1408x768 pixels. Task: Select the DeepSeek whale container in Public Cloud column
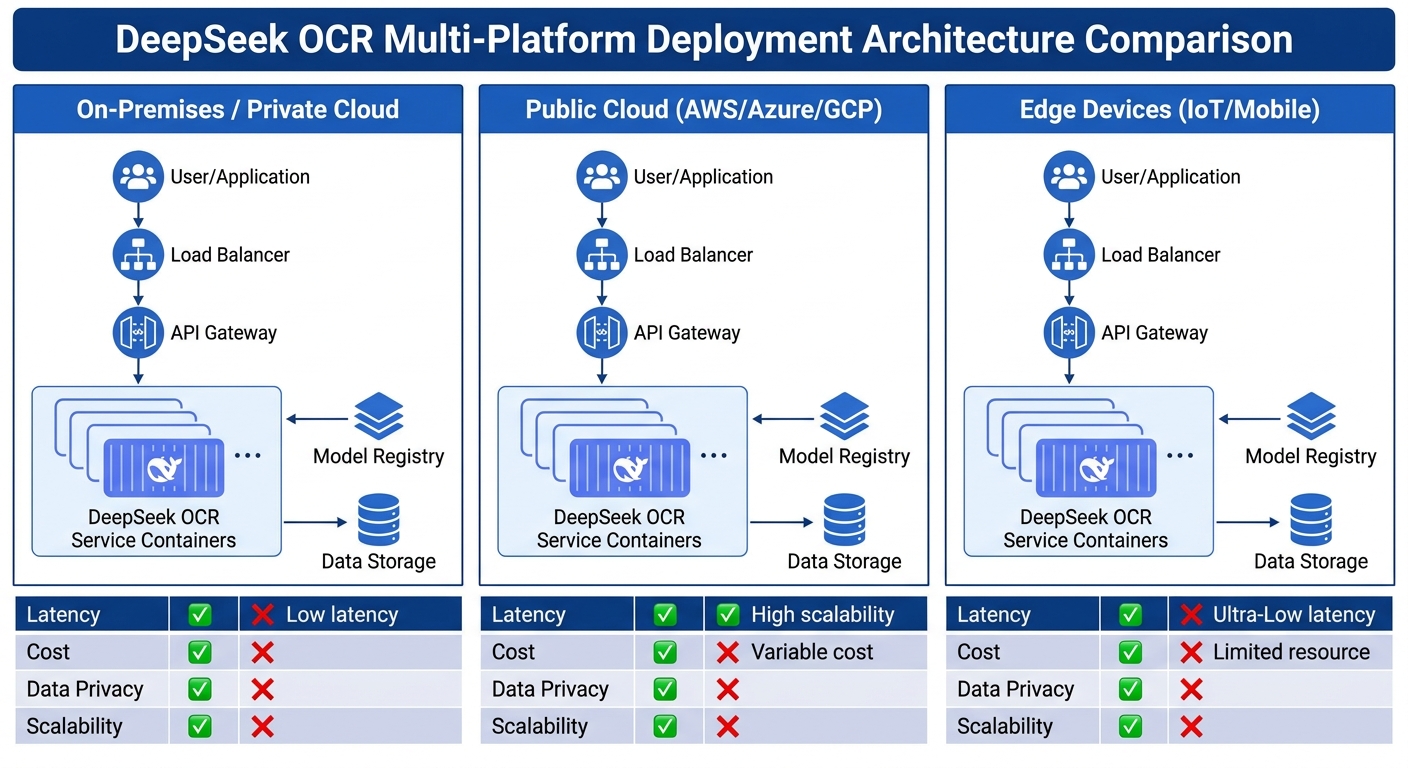pyautogui.click(x=630, y=468)
